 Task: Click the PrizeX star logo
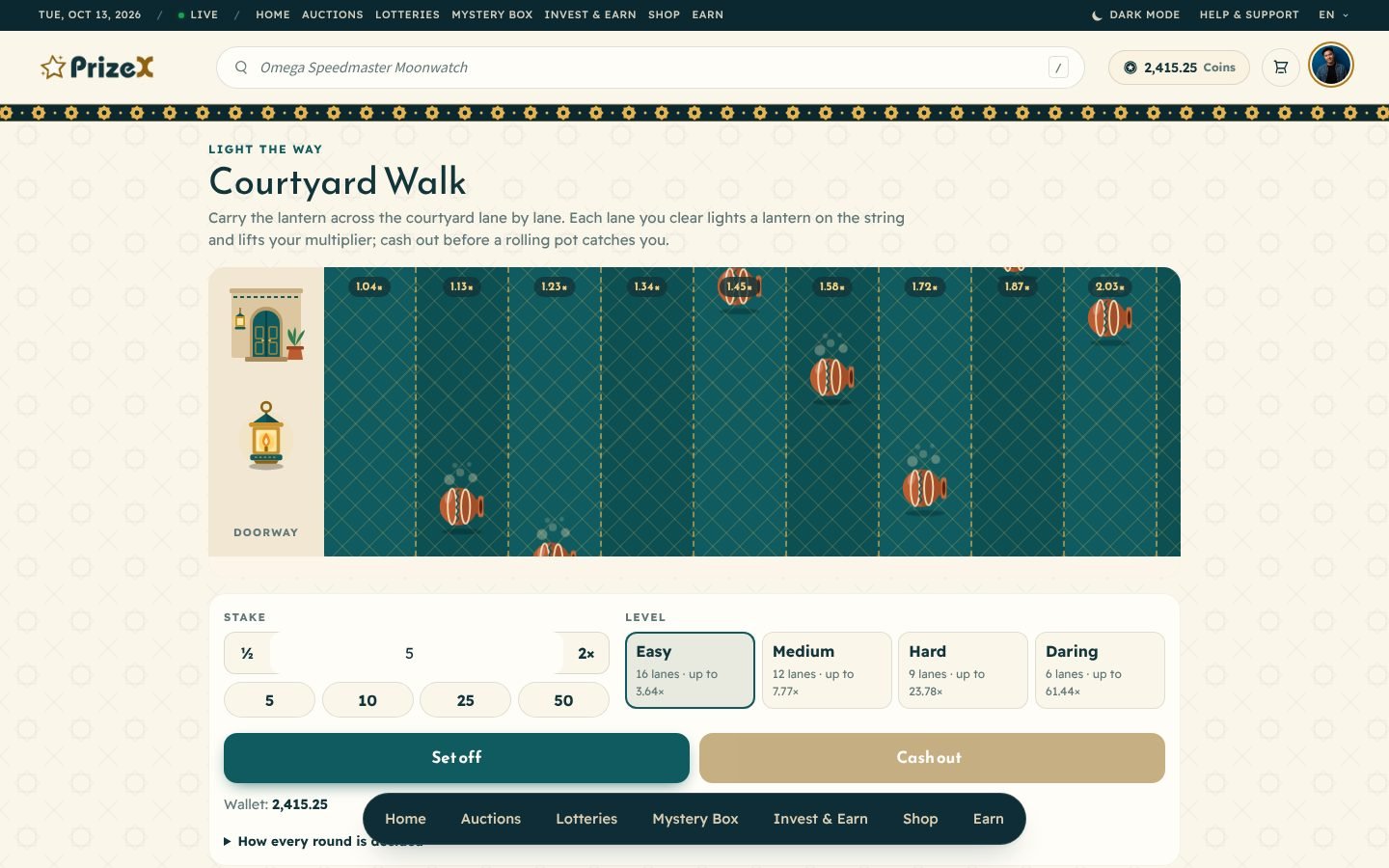(96, 68)
